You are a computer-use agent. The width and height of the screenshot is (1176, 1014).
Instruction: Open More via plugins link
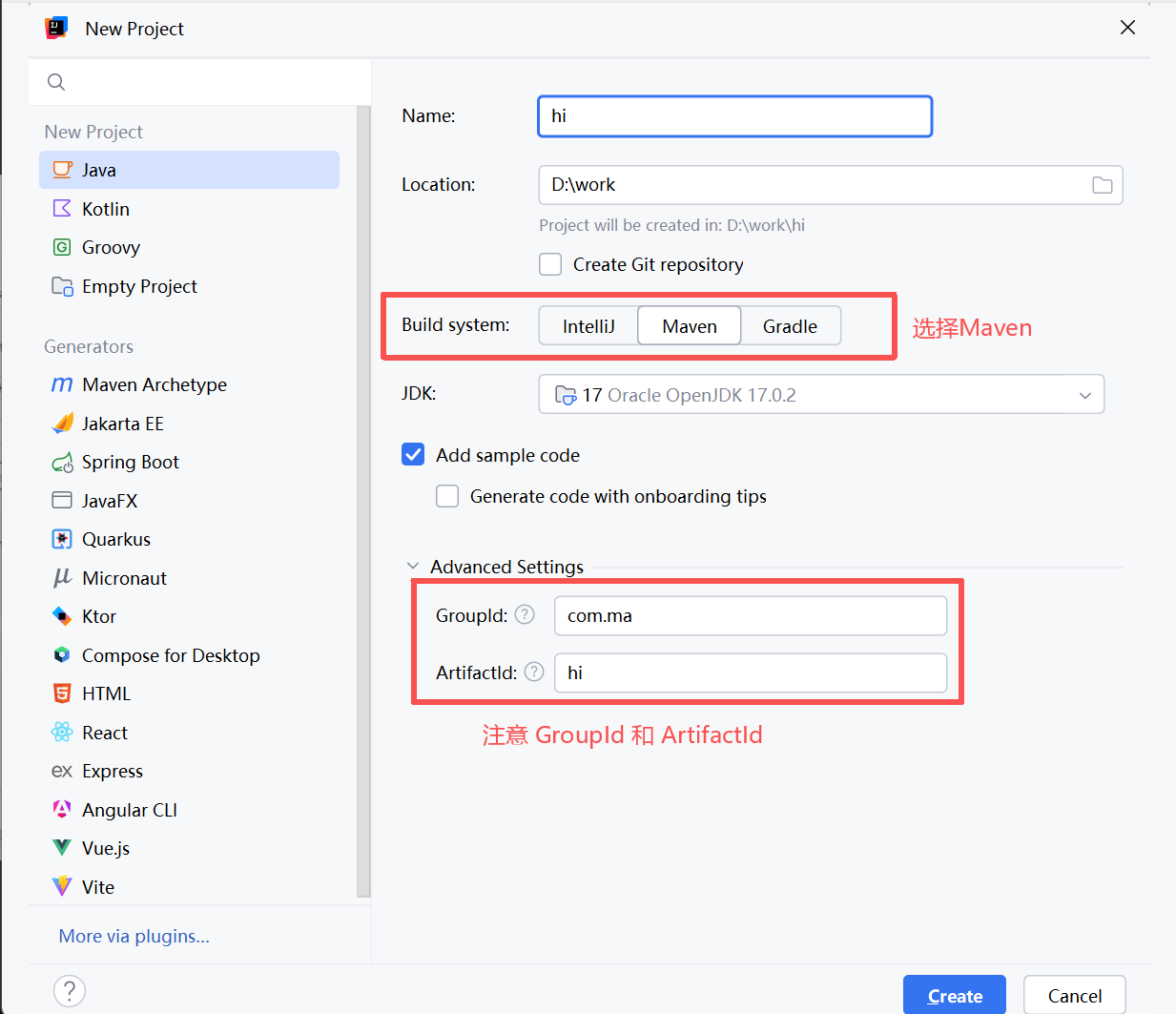134,936
